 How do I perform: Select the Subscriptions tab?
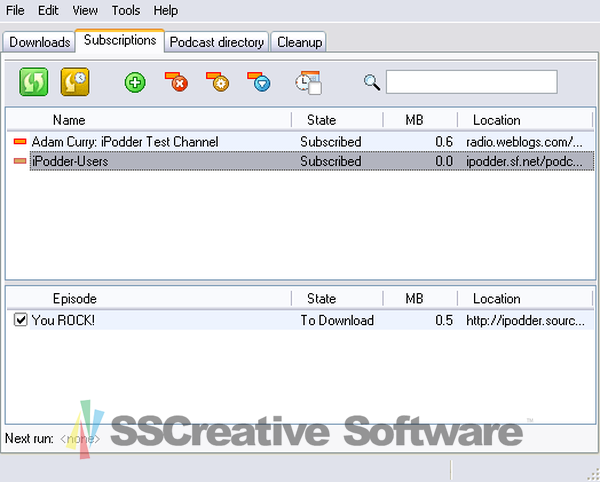(x=120, y=40)
